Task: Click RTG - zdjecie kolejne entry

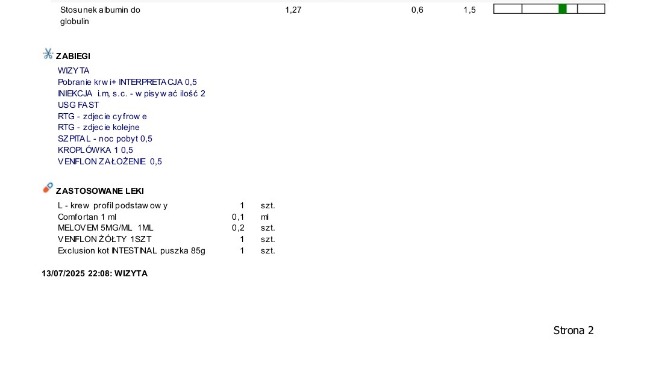Action: coord(99,127)
